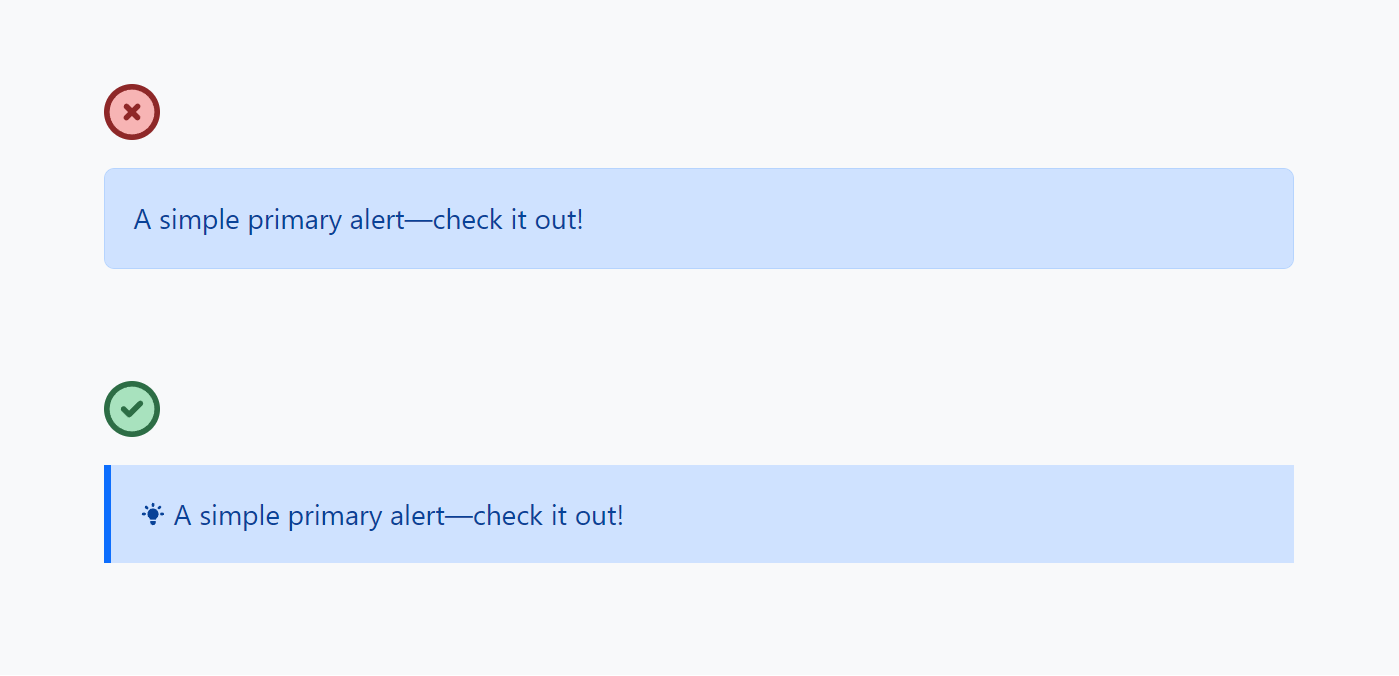
Task: Click the lightbulb icon in the lower alert
Action: pos(153,515)
